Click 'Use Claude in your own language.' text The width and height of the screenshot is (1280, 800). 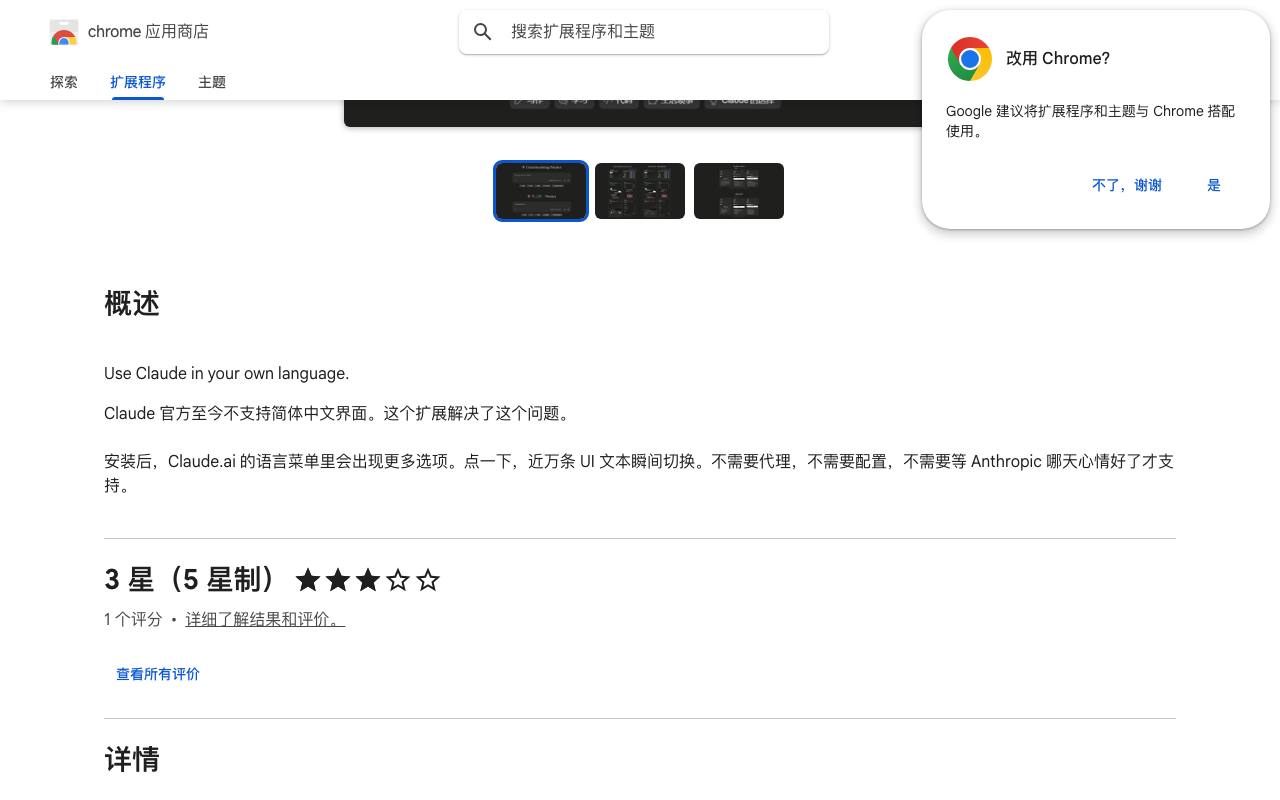227,374
